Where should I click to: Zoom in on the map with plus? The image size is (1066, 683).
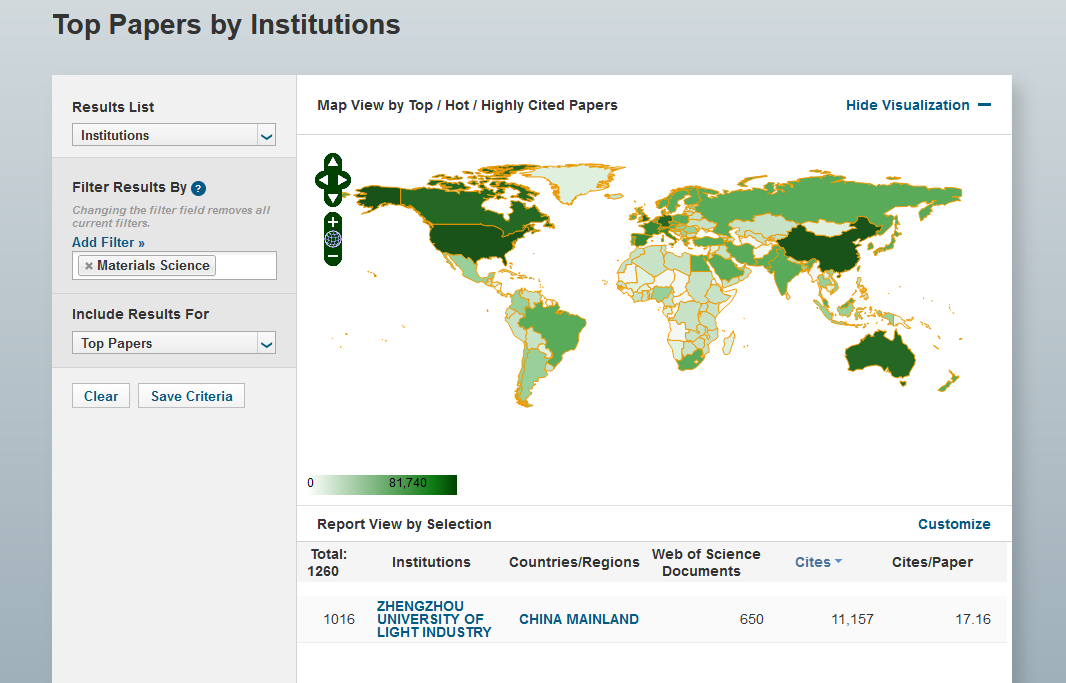(333, 221)
